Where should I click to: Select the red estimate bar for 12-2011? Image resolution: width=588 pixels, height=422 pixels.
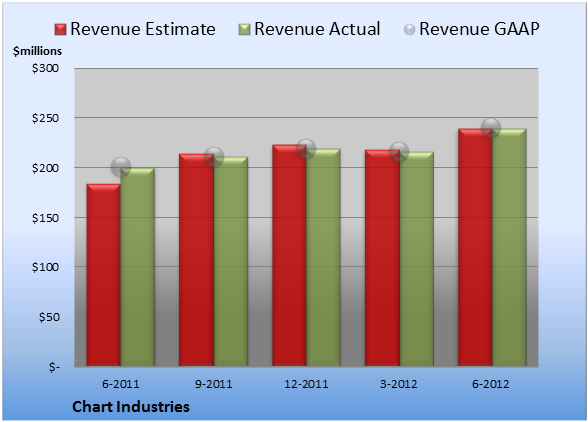290,255
